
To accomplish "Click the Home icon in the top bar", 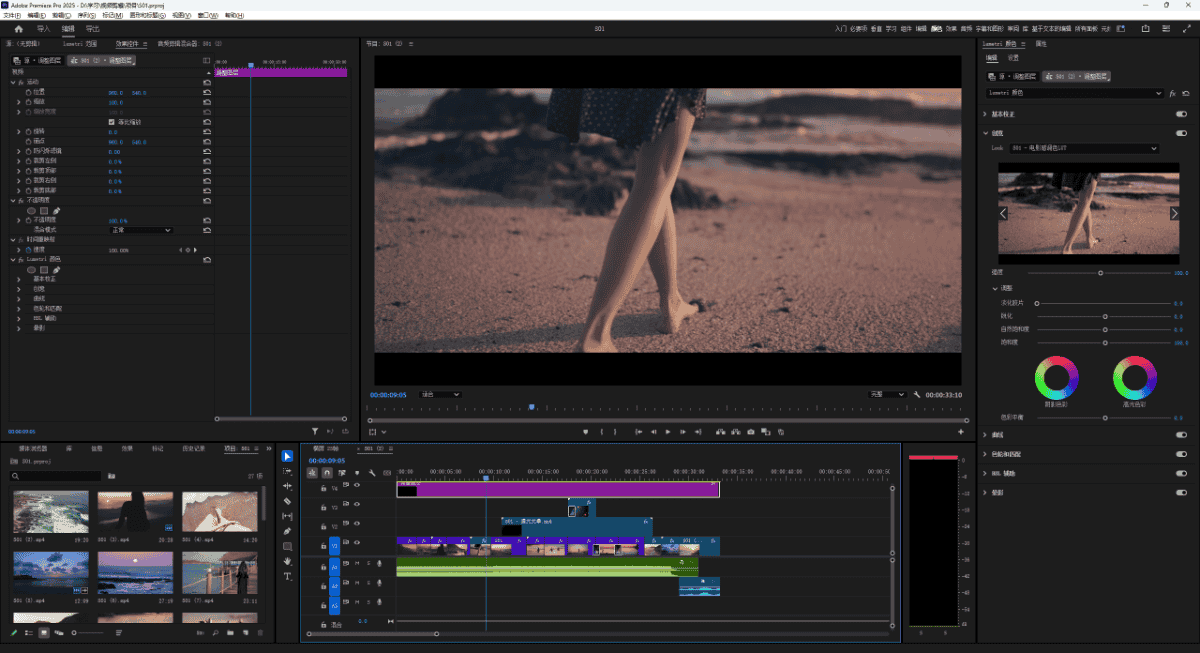I will coord(18,29).
